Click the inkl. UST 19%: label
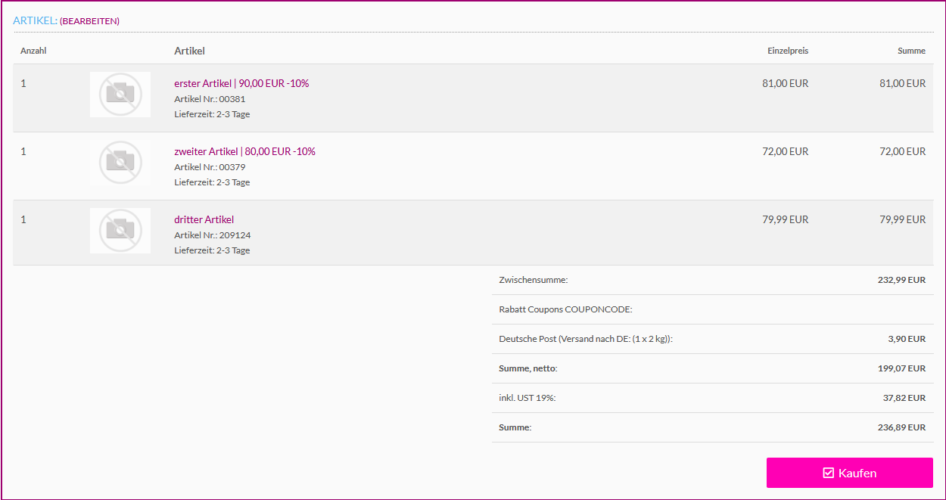 [x=527, y=398]
